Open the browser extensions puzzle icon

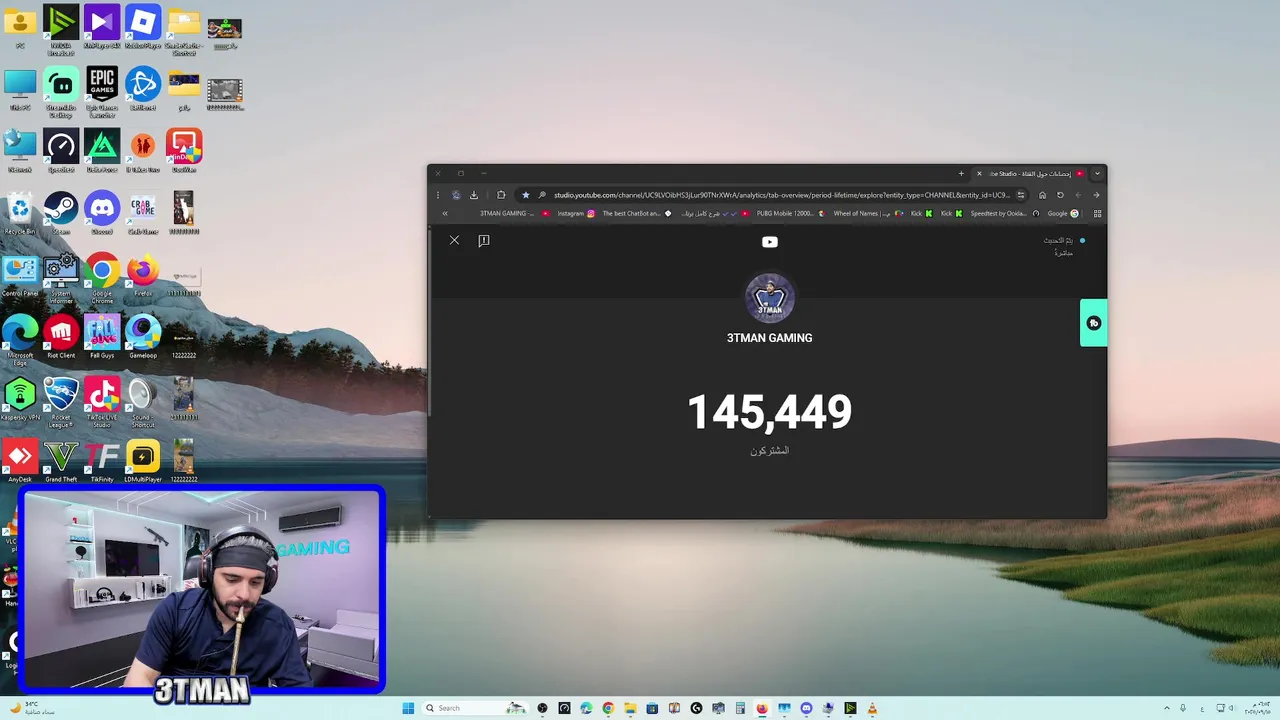point(501,195)
